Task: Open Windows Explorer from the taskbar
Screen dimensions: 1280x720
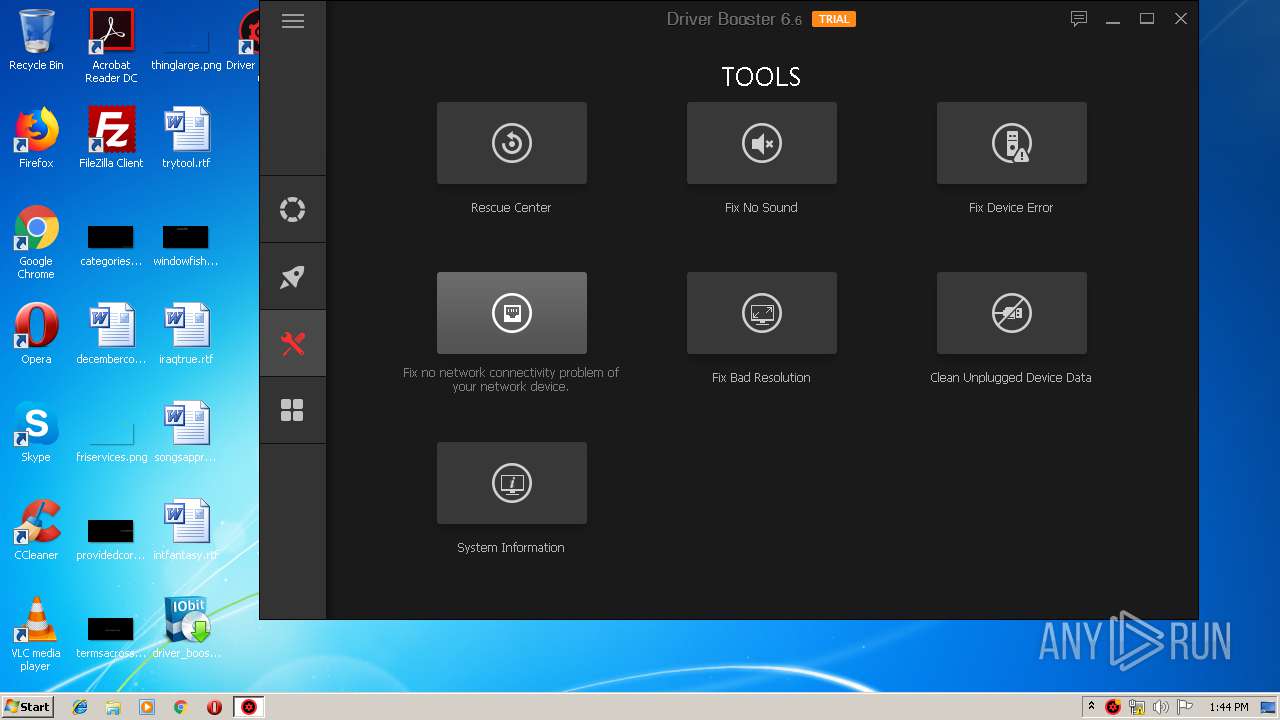Action: pos(113,707)
